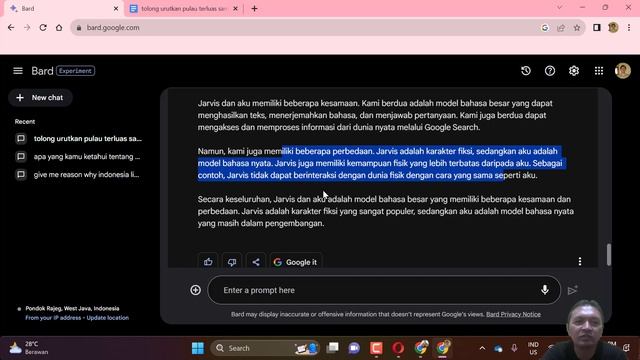Open the Google account avatar in Bard
Image resolution: width=640 pixels, height=360 pixels.
point(622,71)
